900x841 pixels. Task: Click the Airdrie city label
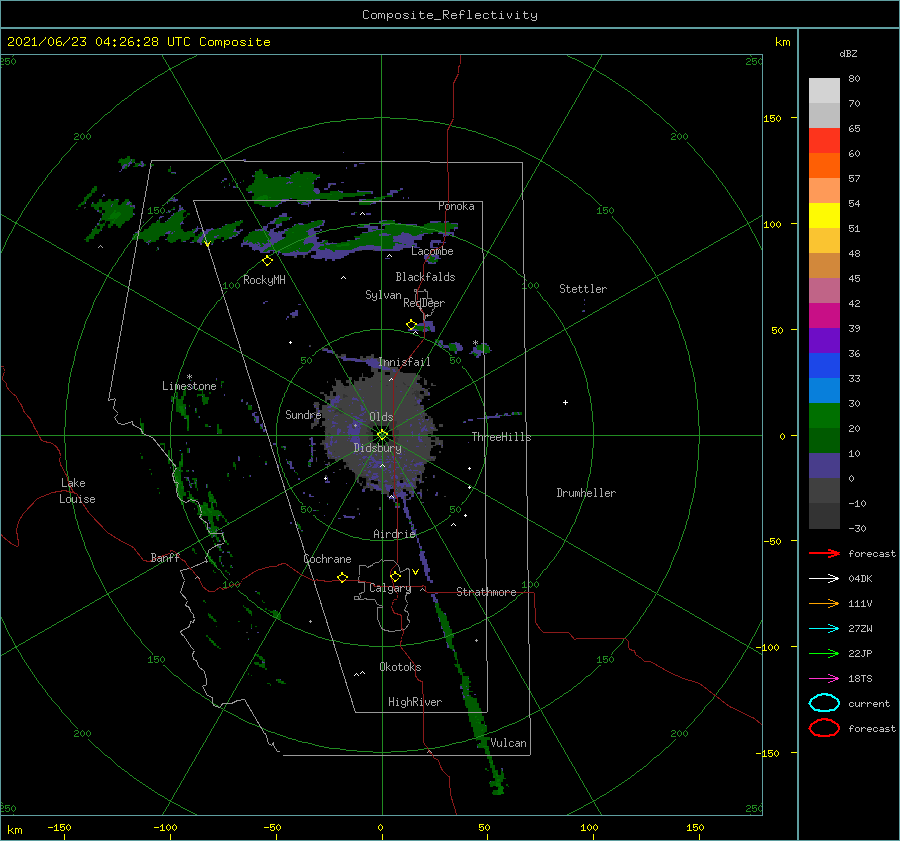click(394, 534)
